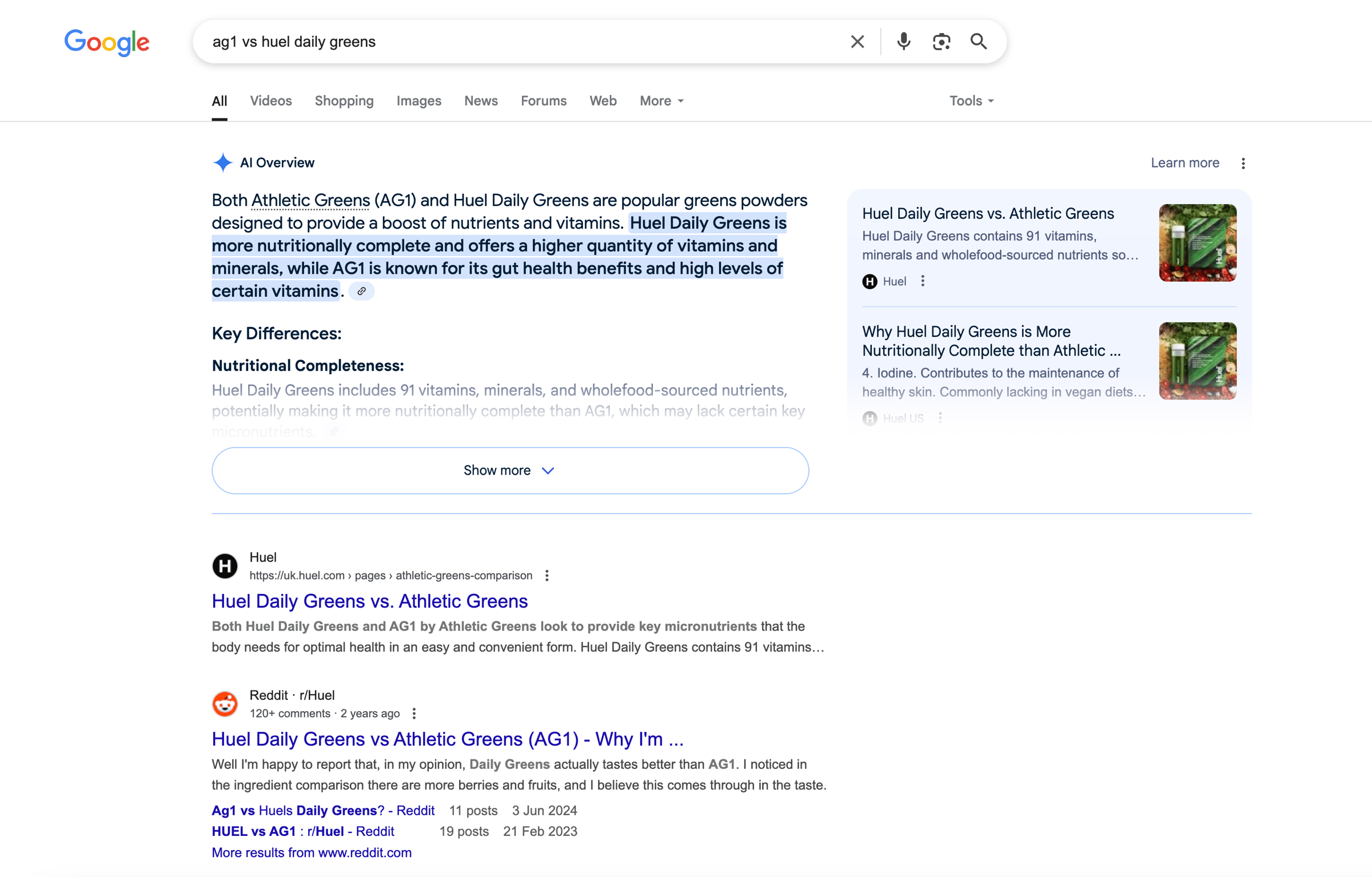This screenshot has height=877, width=1372.
Task: Click the Google logo
Action: point(107,42)
